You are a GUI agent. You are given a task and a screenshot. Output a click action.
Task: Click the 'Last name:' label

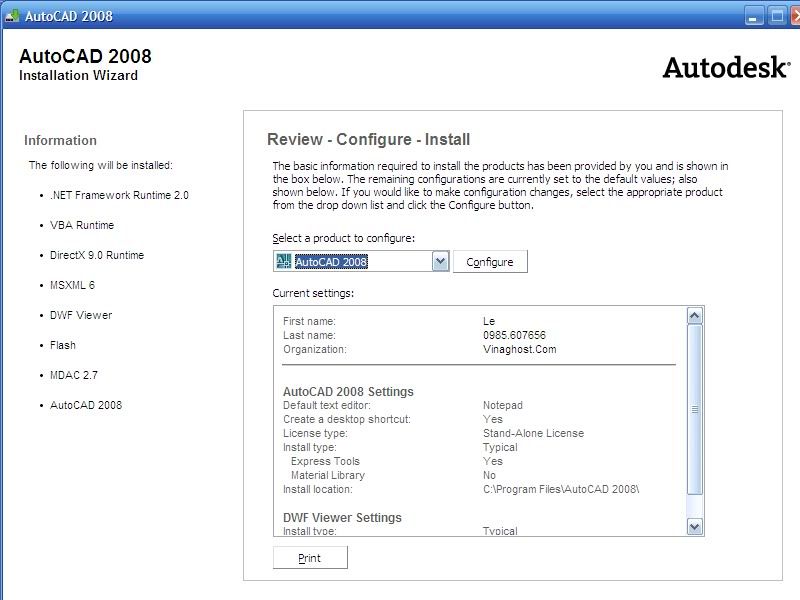[x=309, y=335]
